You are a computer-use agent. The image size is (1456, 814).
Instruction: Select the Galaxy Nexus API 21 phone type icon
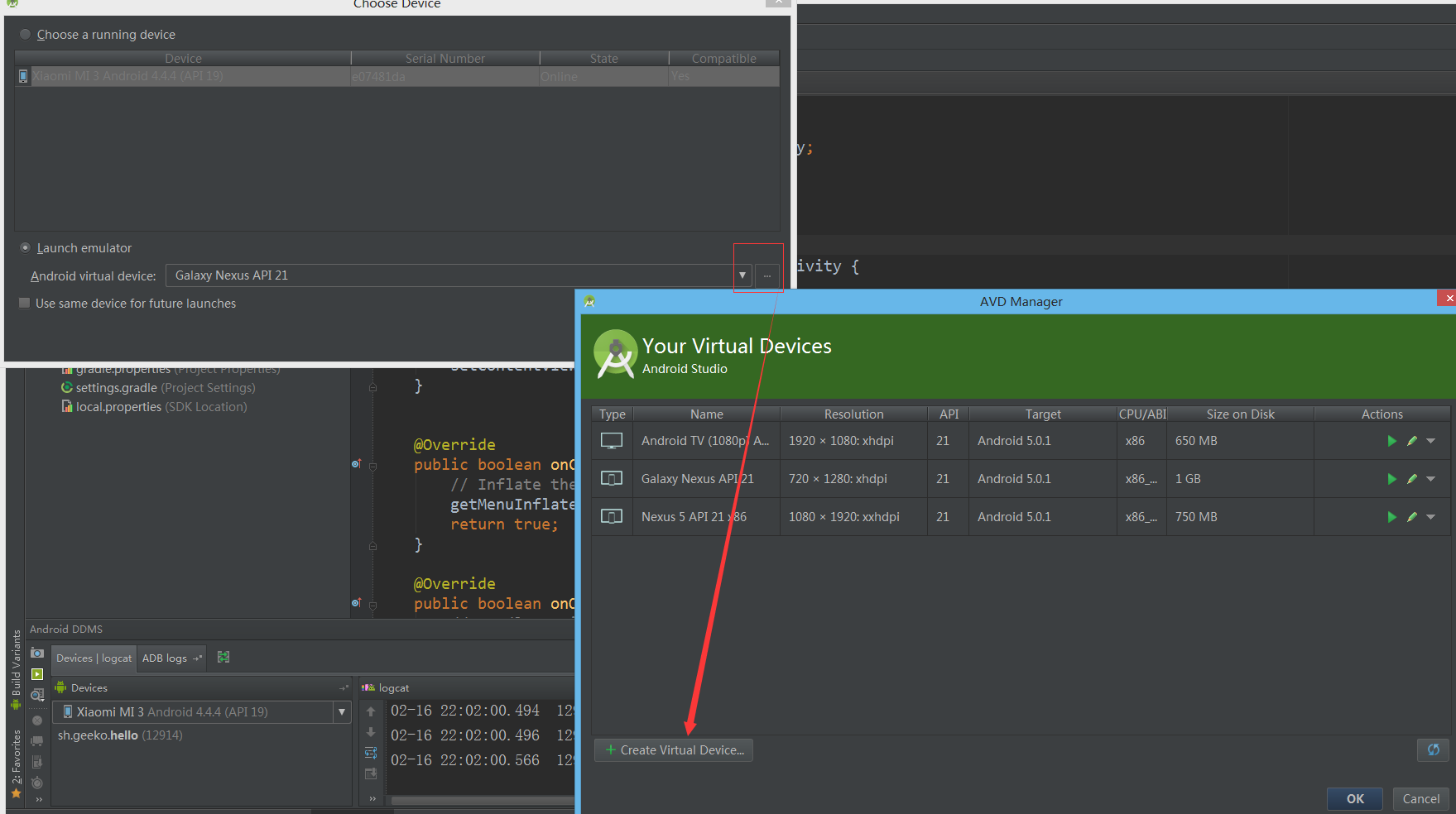click(612, 479)
